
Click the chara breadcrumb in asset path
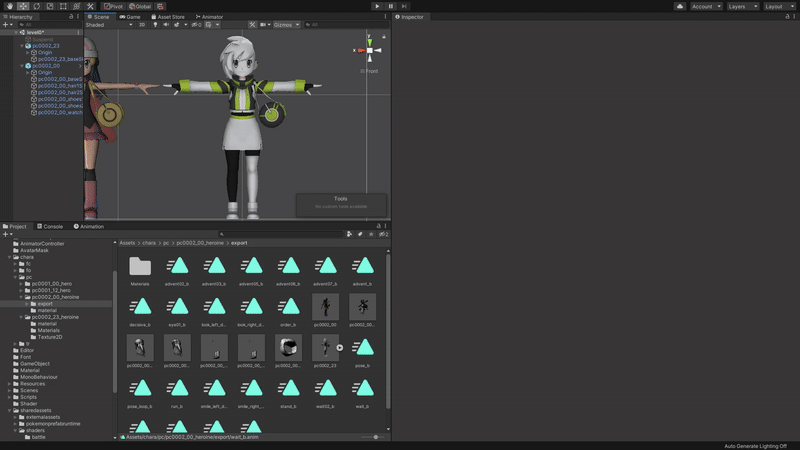click(148, 243)
